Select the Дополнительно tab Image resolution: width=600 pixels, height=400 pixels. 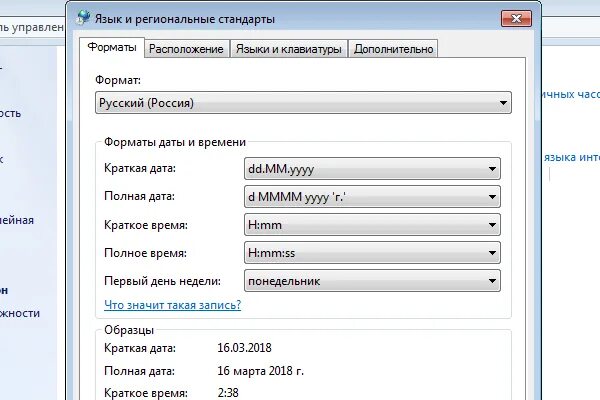coord(393,49)
